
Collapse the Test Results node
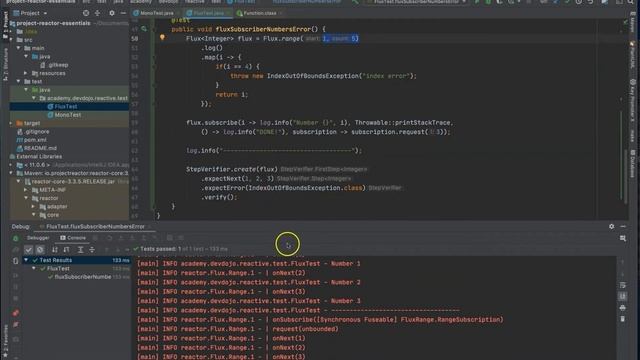click(26, 260)
